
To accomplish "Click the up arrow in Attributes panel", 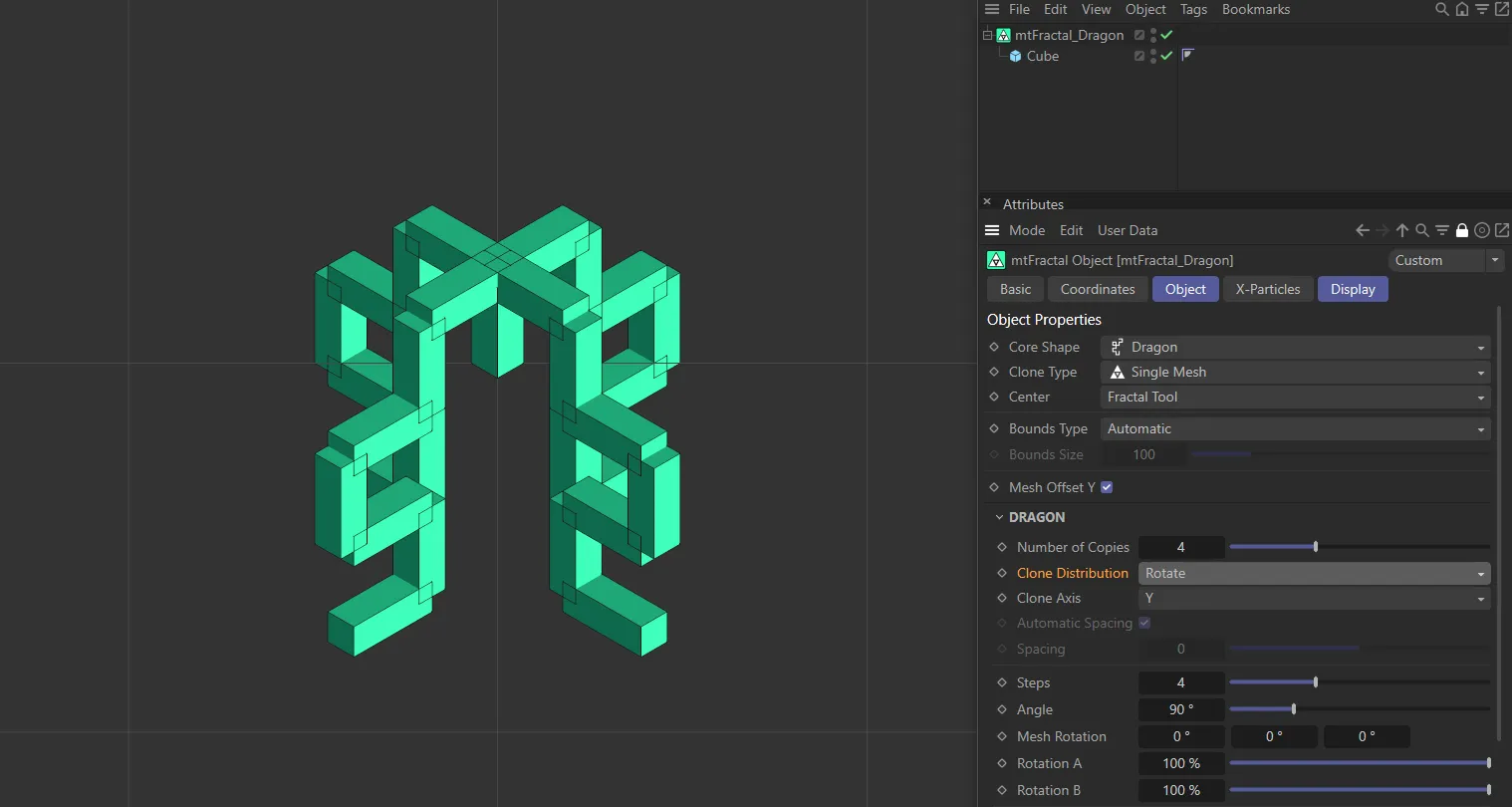I will 1401,230.
